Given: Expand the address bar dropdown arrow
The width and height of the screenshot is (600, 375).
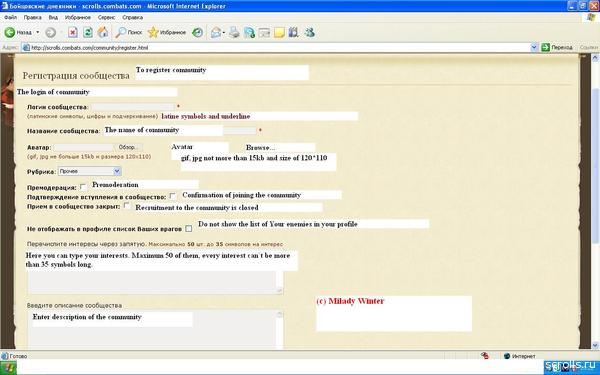Looking at the screenshot, I should pos(534,47).
